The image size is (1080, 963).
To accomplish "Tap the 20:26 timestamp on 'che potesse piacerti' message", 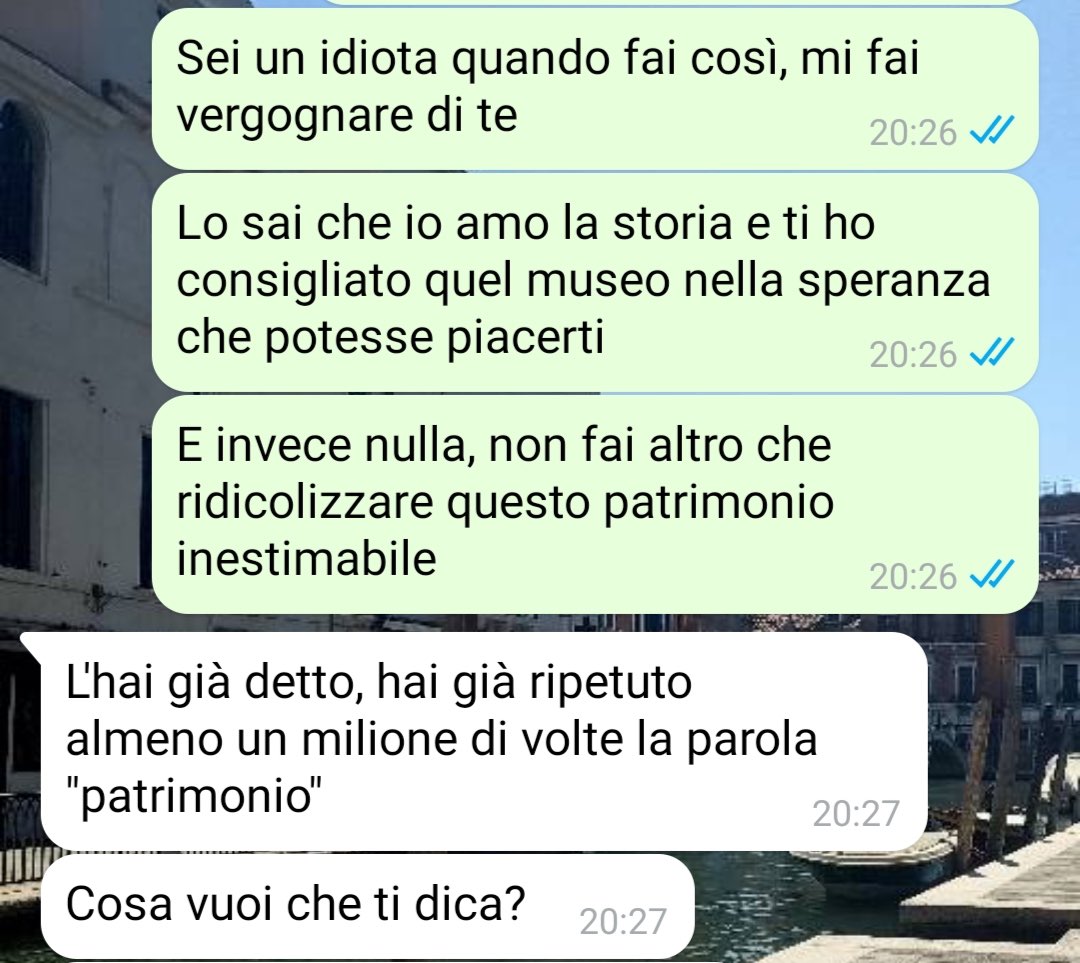I will [x=913, y=354].
